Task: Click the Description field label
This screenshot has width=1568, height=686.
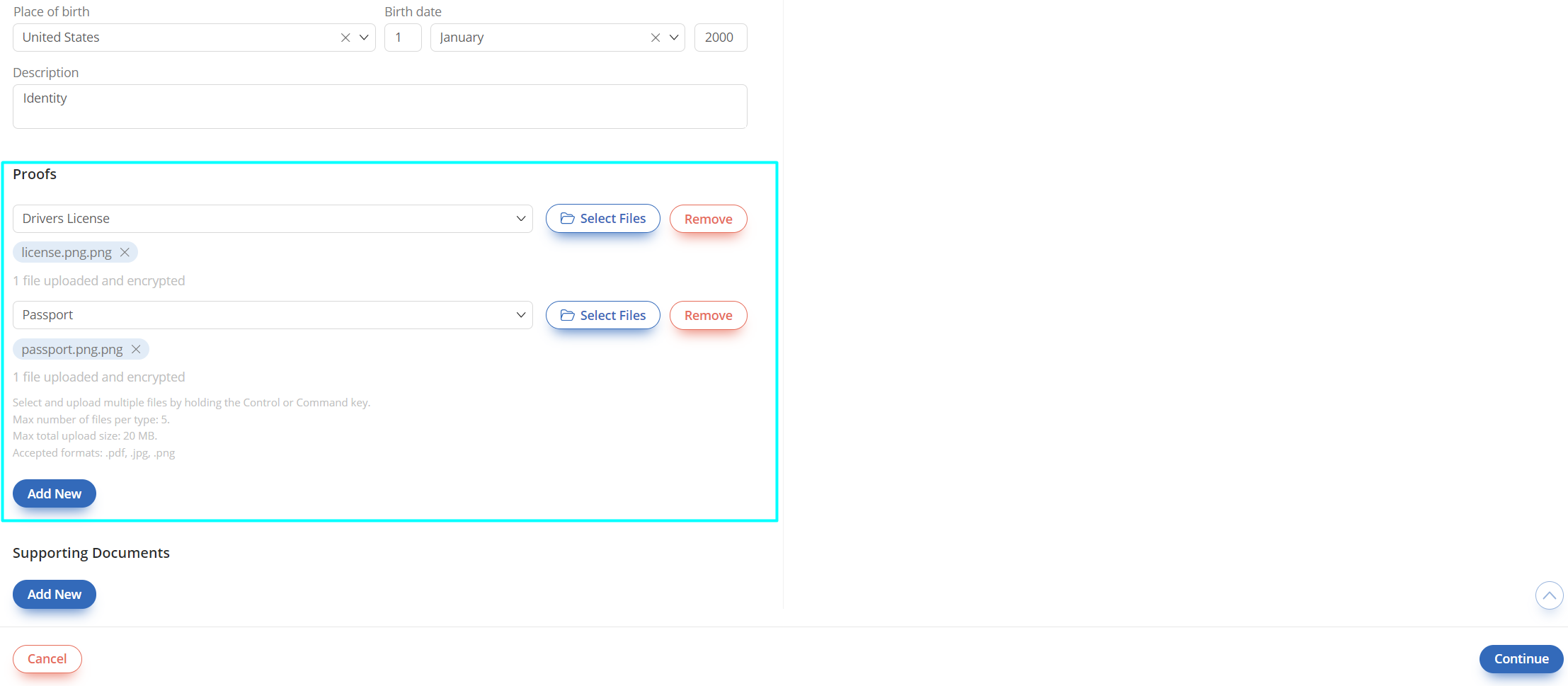Action: click(46, 72)
